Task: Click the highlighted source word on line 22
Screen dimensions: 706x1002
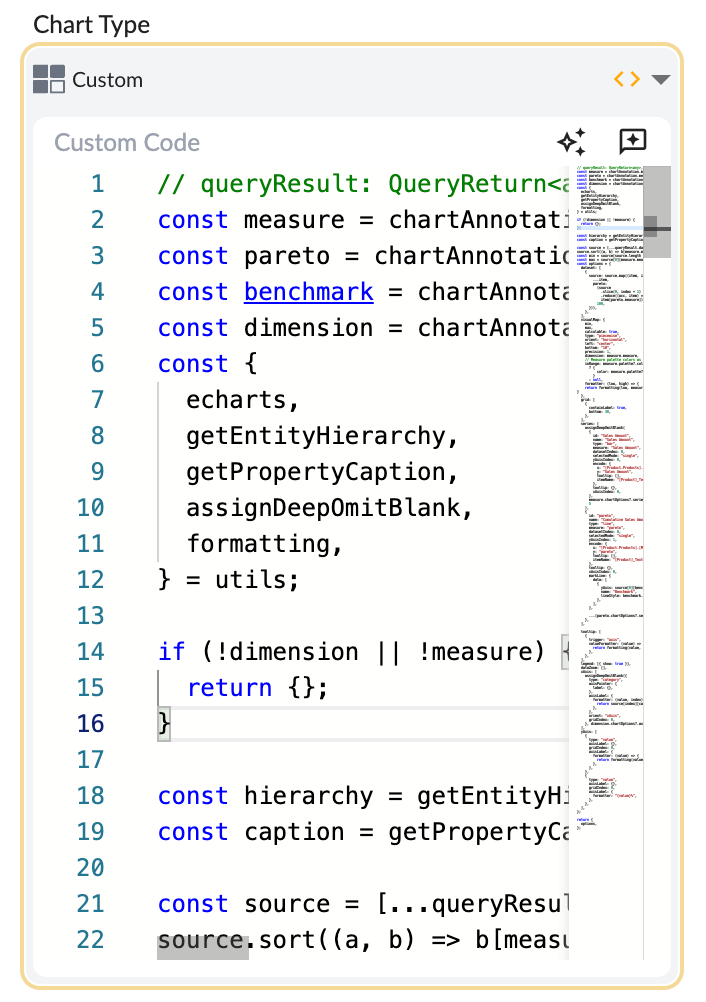Action: pos(201,940)
